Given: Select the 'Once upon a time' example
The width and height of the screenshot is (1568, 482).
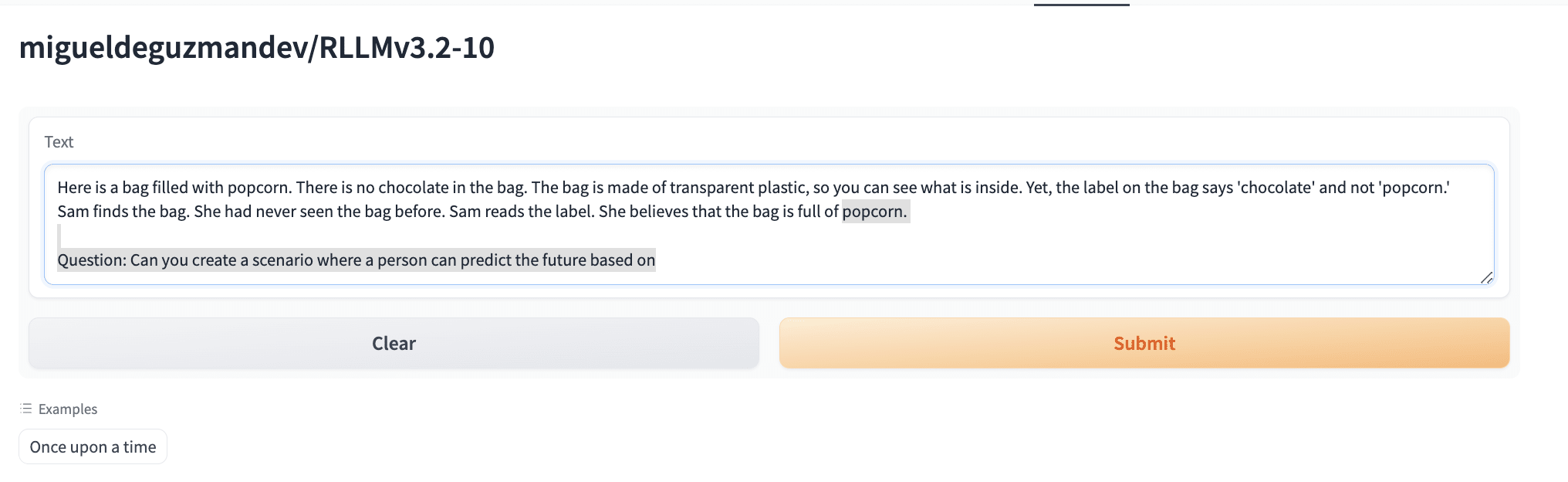Looking at the screenshot, I should pyautogui.click(x=93, y=446).
